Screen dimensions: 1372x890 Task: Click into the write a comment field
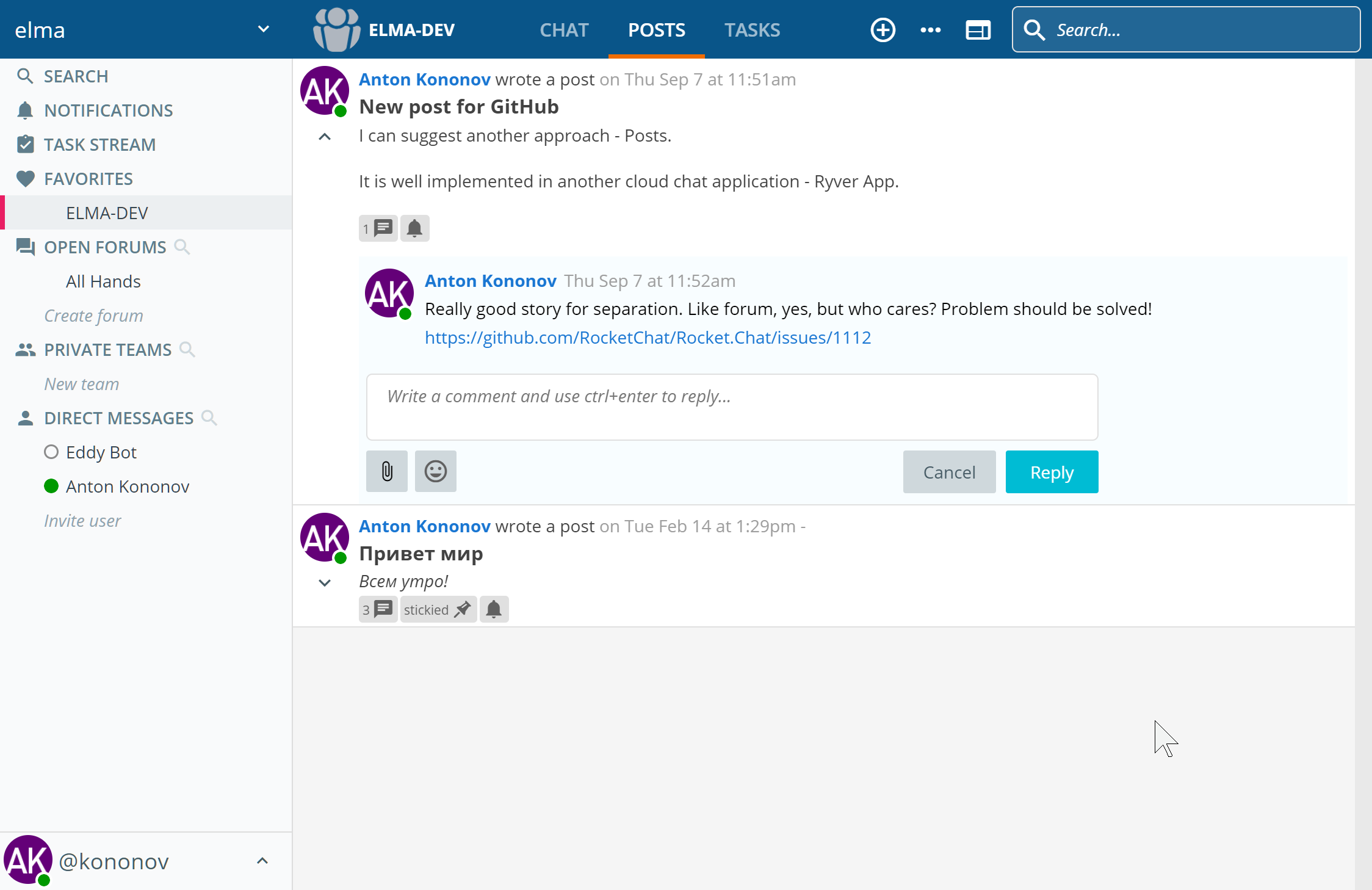pos(732,407)
